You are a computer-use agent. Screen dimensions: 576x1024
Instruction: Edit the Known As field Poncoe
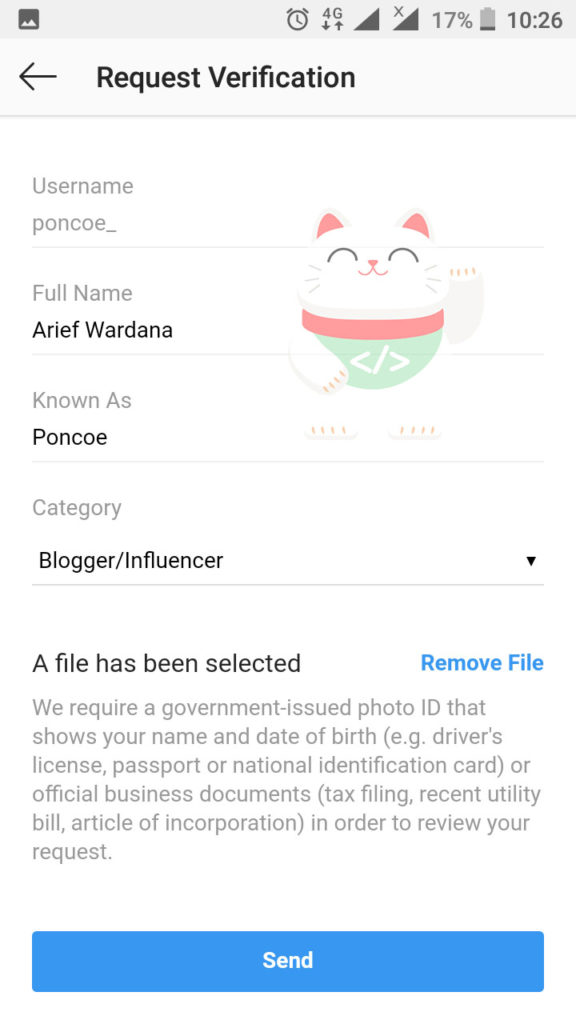pyautogui.click(x=287, y=437)
